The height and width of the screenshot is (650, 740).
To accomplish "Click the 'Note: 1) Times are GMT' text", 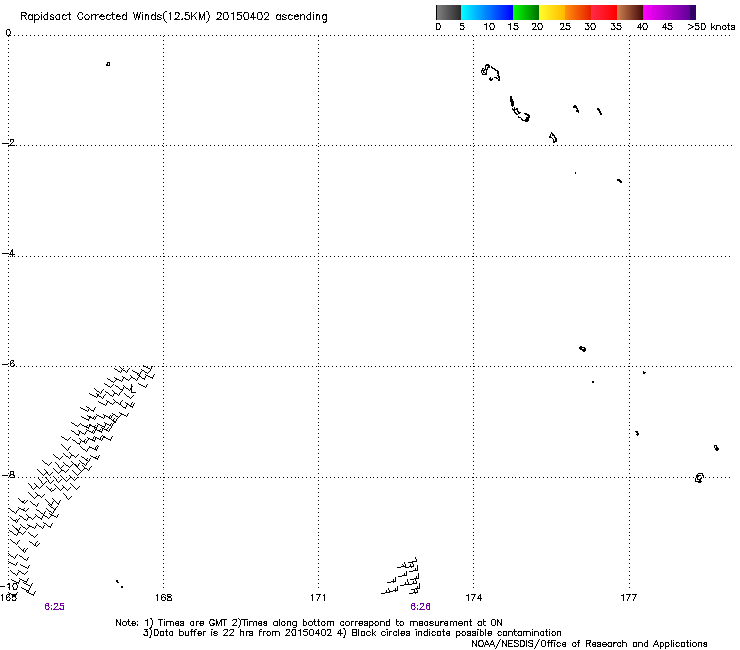I will point(172,623).
